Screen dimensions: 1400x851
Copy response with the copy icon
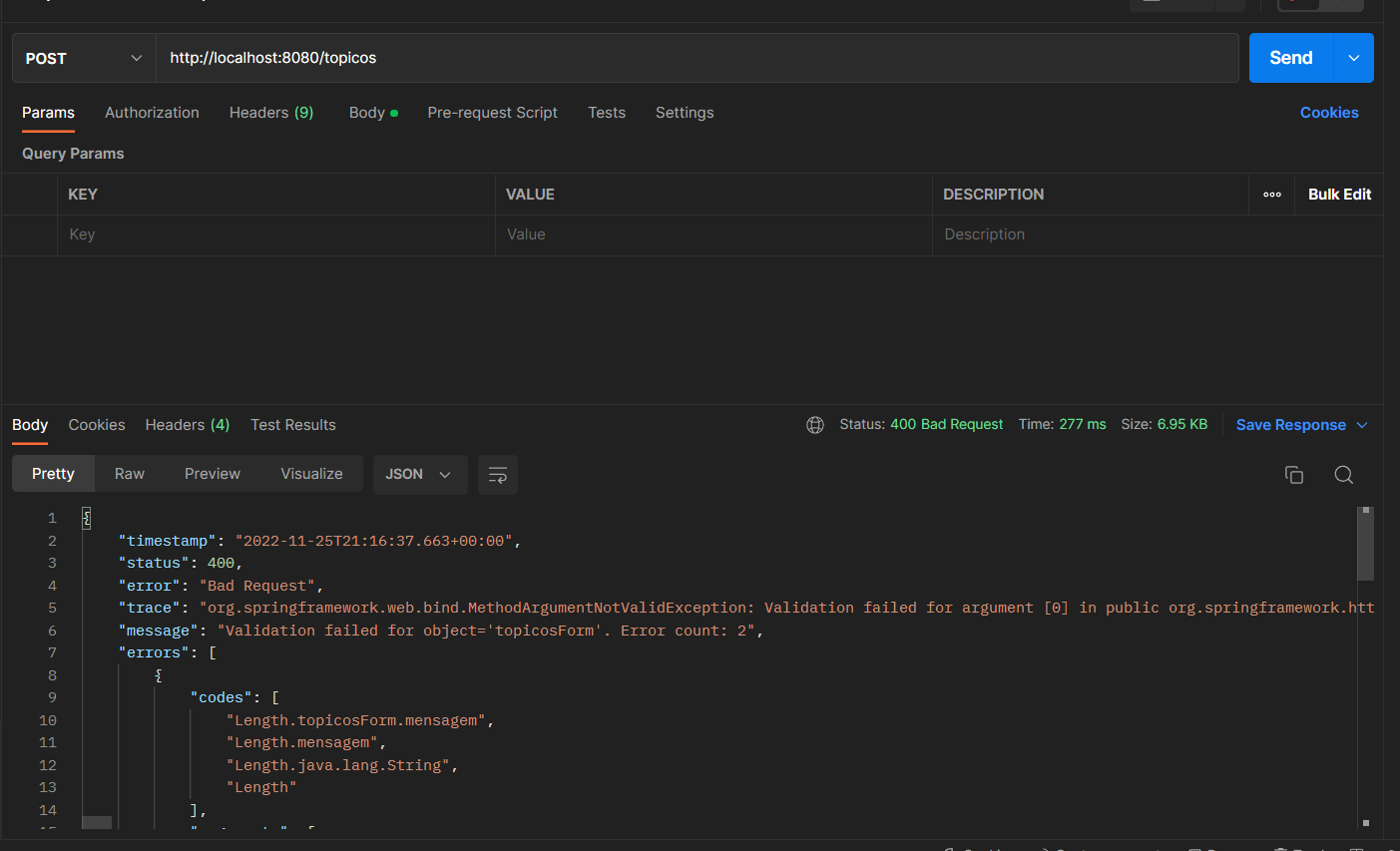1294,475
